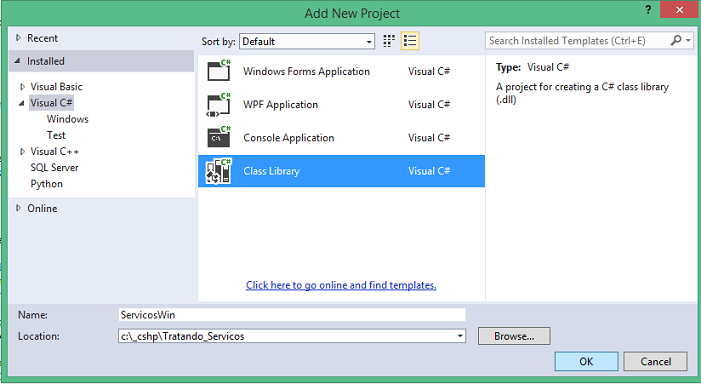The width and height of the screenshot is (701, 384).
Task: Click the Browse... button
Action: pos(514,336)
